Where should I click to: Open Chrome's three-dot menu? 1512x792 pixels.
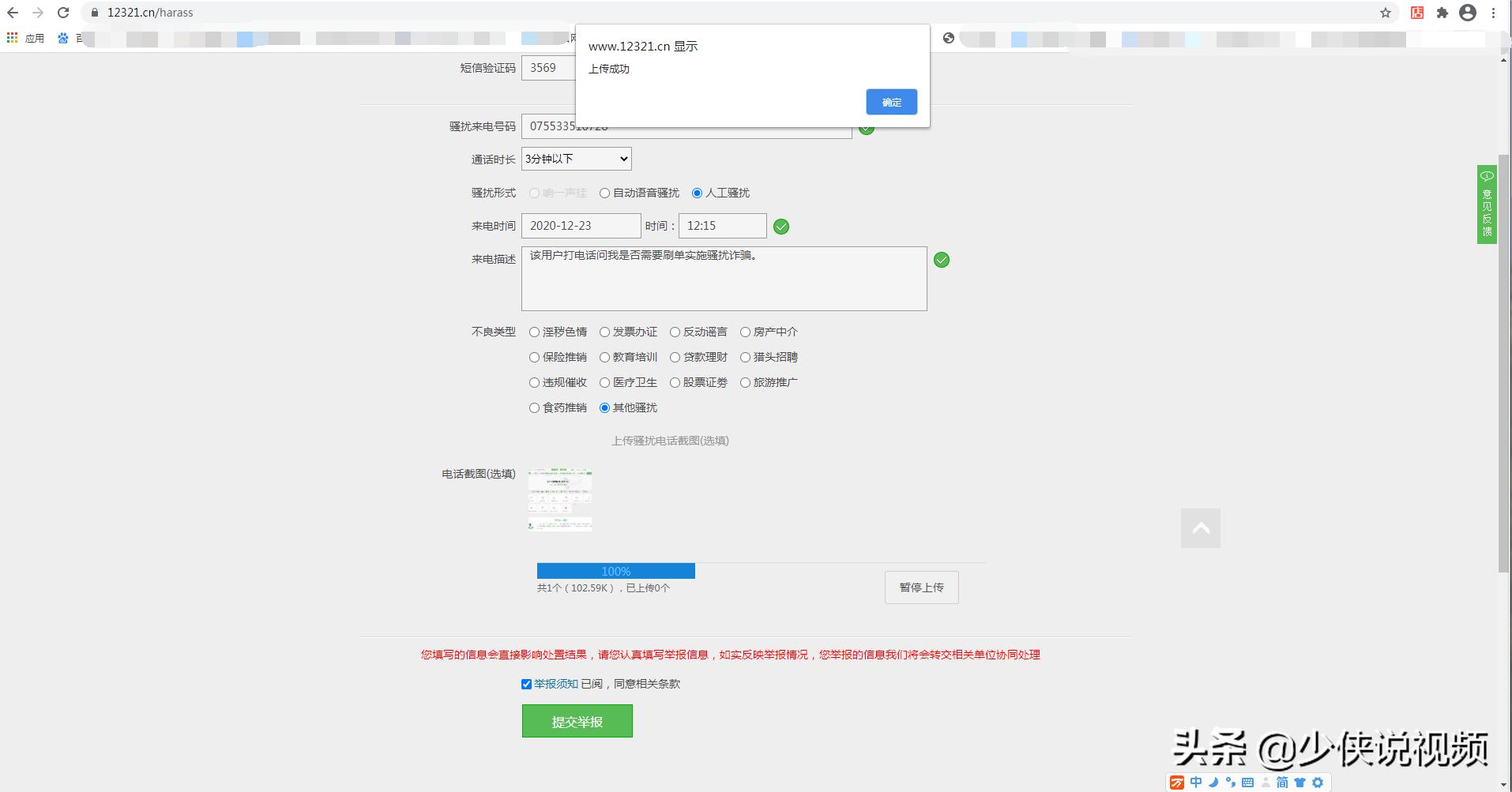1494,13
